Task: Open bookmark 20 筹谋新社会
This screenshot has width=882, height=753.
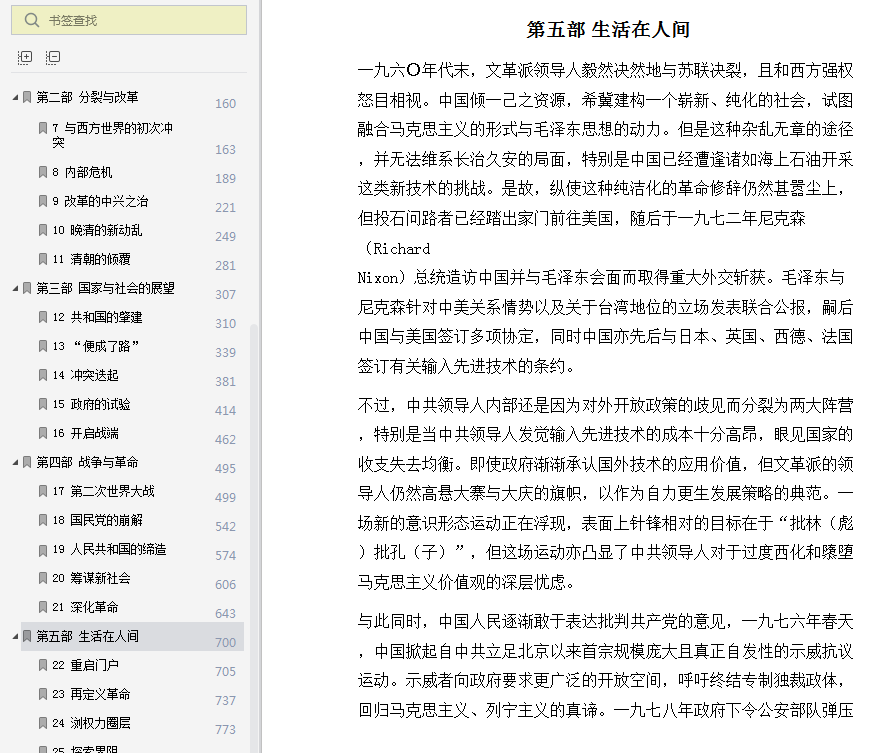Action: pos(91,578)
